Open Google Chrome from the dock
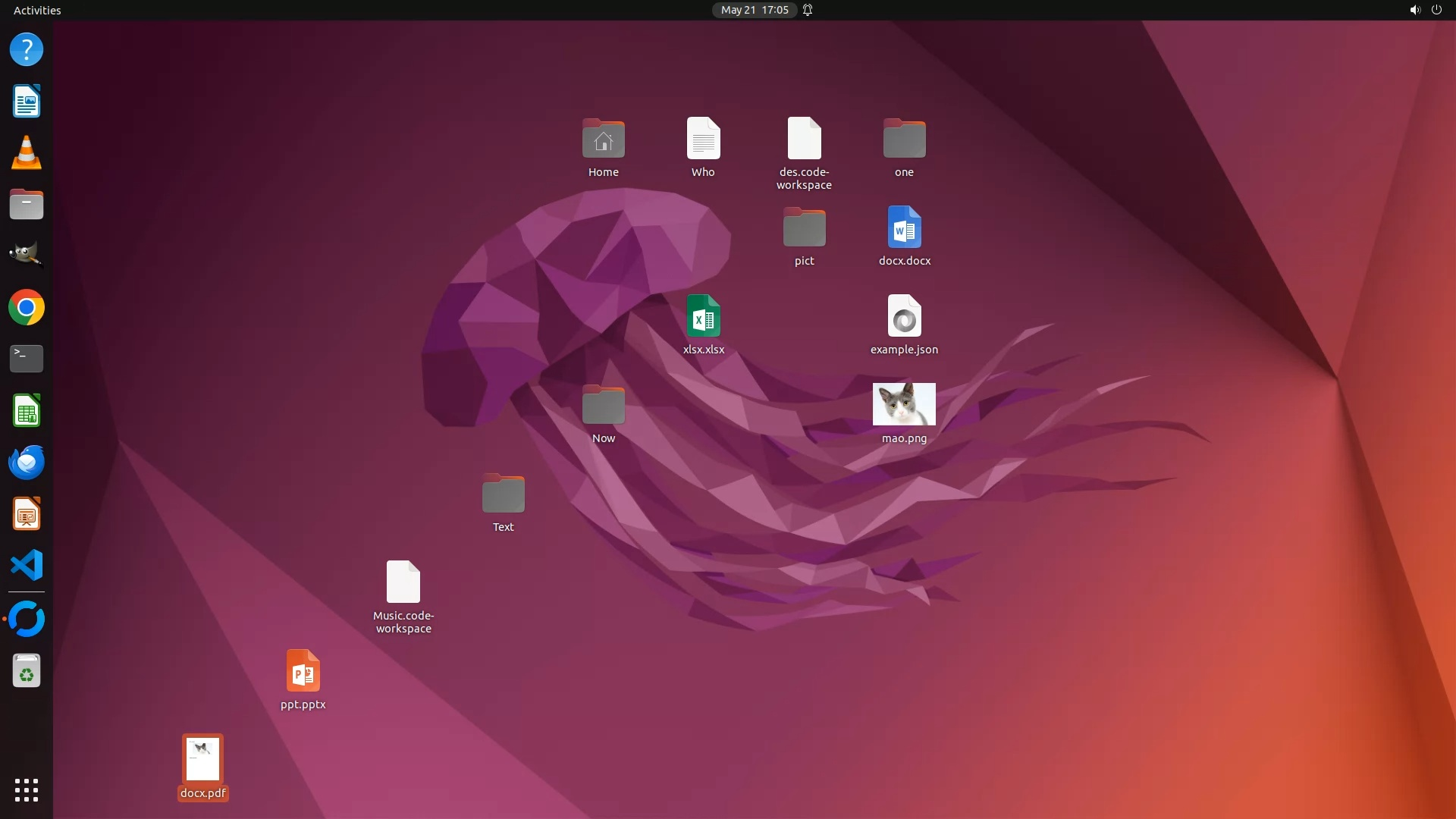This screenshot has height=819, width=1456. click(27, 308)
